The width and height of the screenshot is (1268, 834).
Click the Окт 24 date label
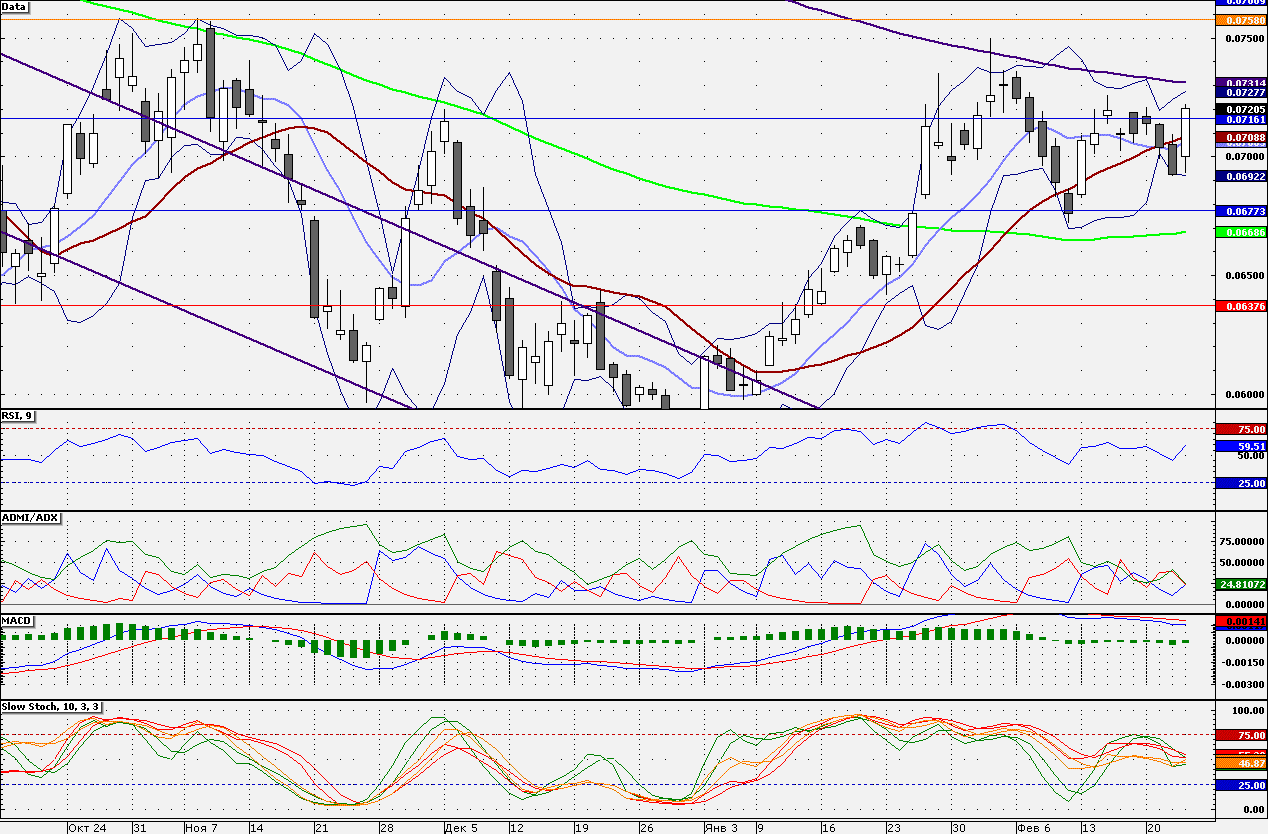[x=86, y=828]
